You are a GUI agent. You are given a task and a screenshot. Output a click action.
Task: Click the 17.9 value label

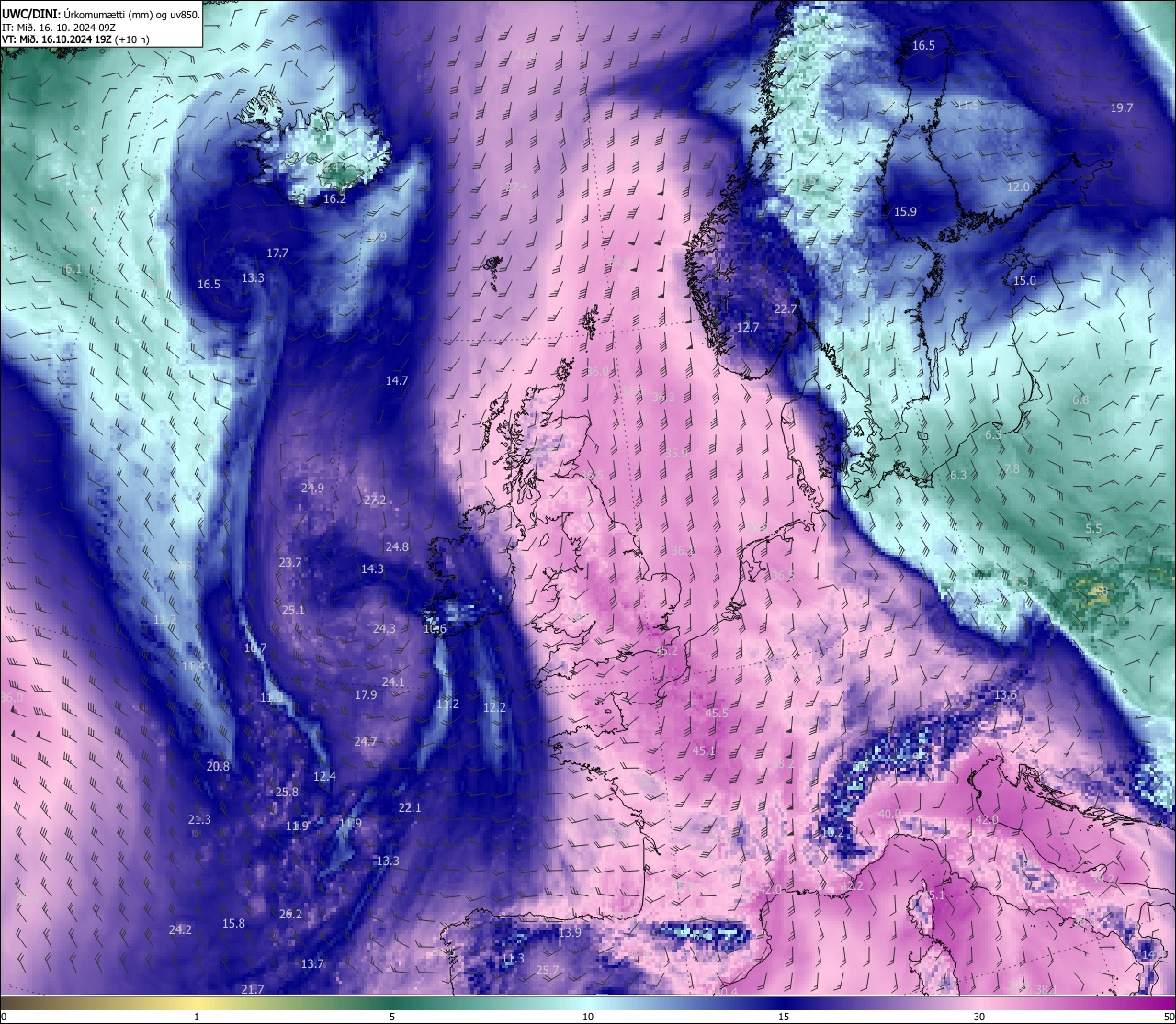pos(366,694)
